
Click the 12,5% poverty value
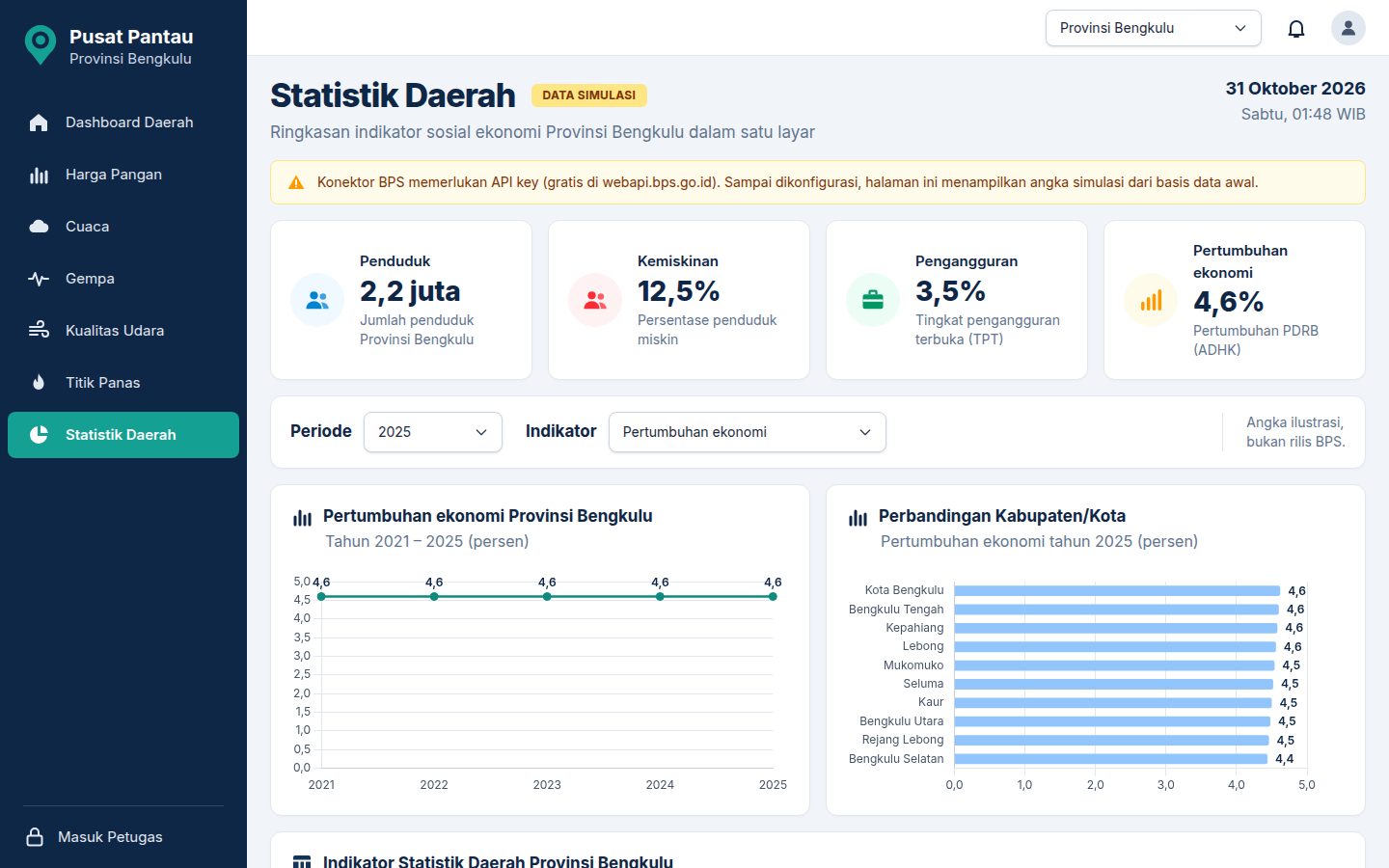point(679,291)
